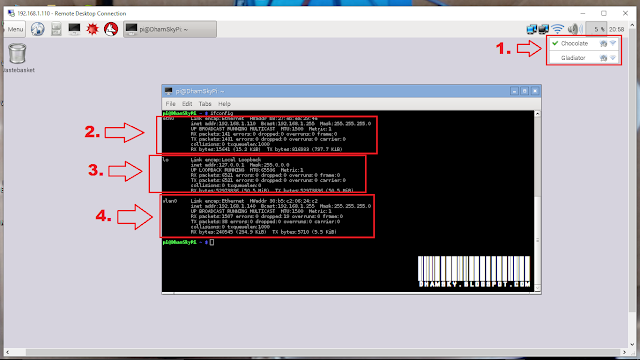Minimize the pi@DhamSkyPi terminal window
Image resolution: width=640 pixels, height=360 pixels.
514,91
